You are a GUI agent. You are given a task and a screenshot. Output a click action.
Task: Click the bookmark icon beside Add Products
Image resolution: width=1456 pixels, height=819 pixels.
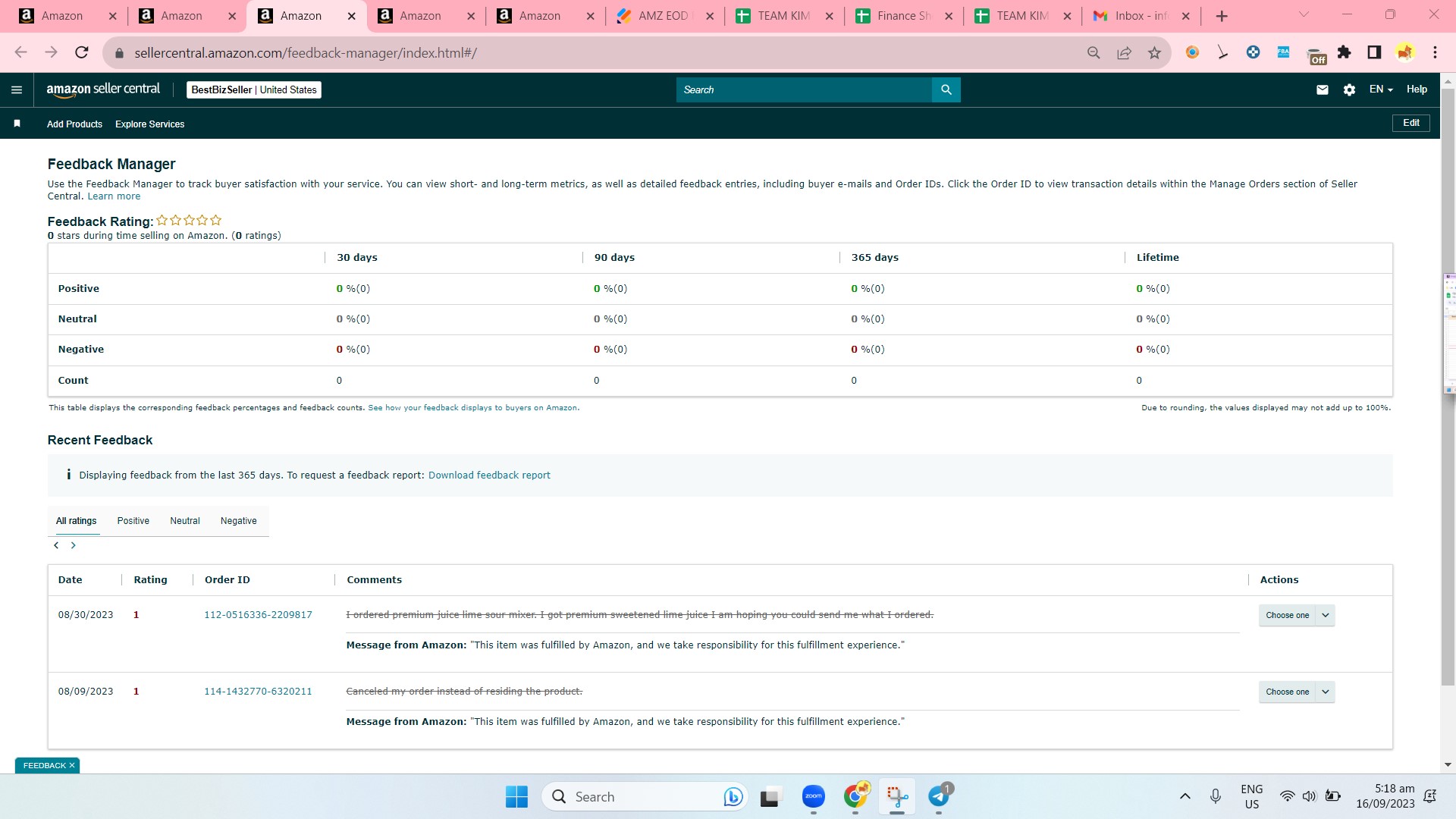tap(17, 124)
